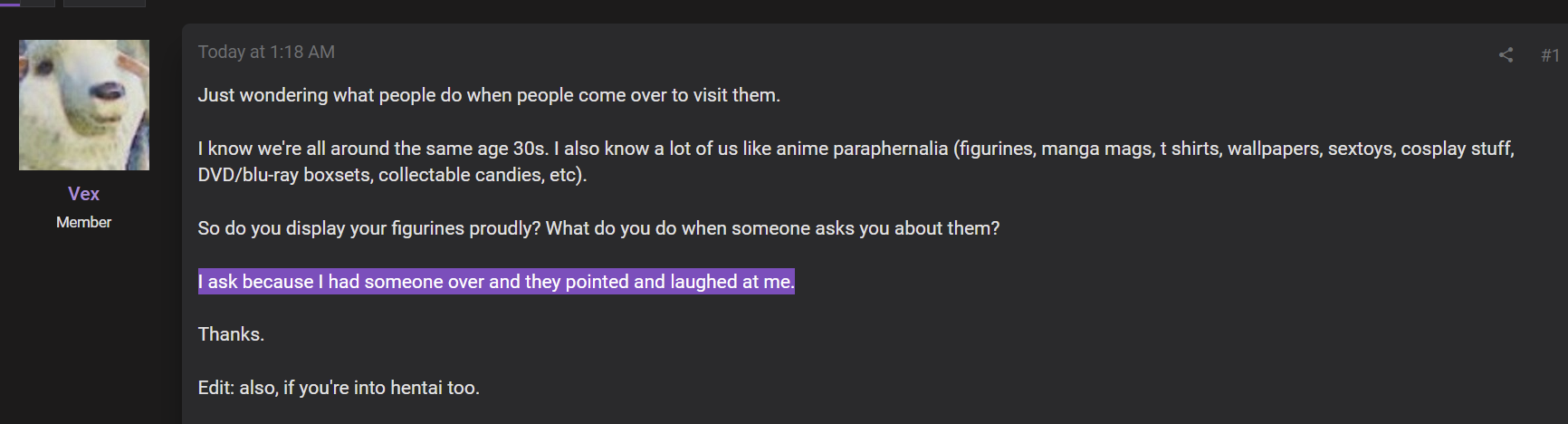
Task: Click the 'Thanks.' line in the post
Action: click(x=231, y=334)
